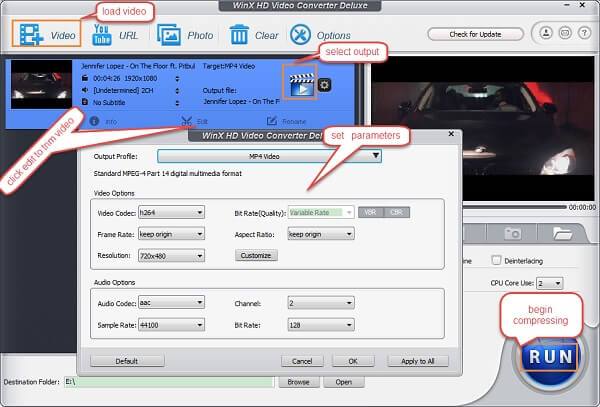Open the user account icon
Screen dimensions: 600x407
[546, 33]
